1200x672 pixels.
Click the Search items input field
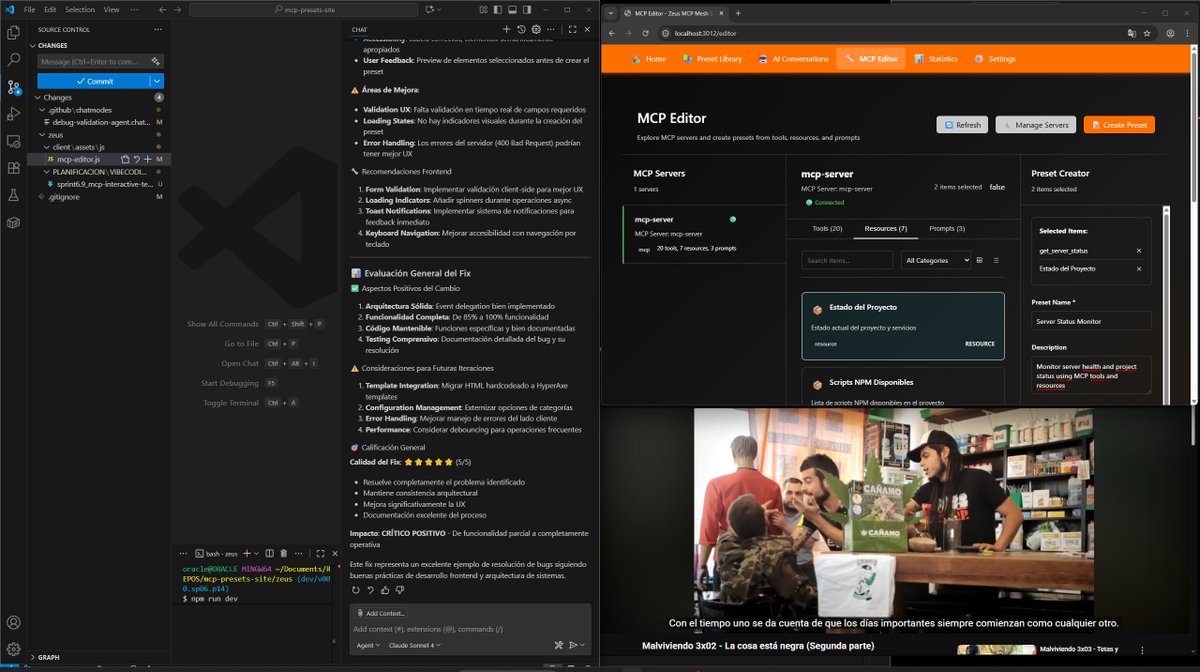pyautogui.click(x=847, y=260)
